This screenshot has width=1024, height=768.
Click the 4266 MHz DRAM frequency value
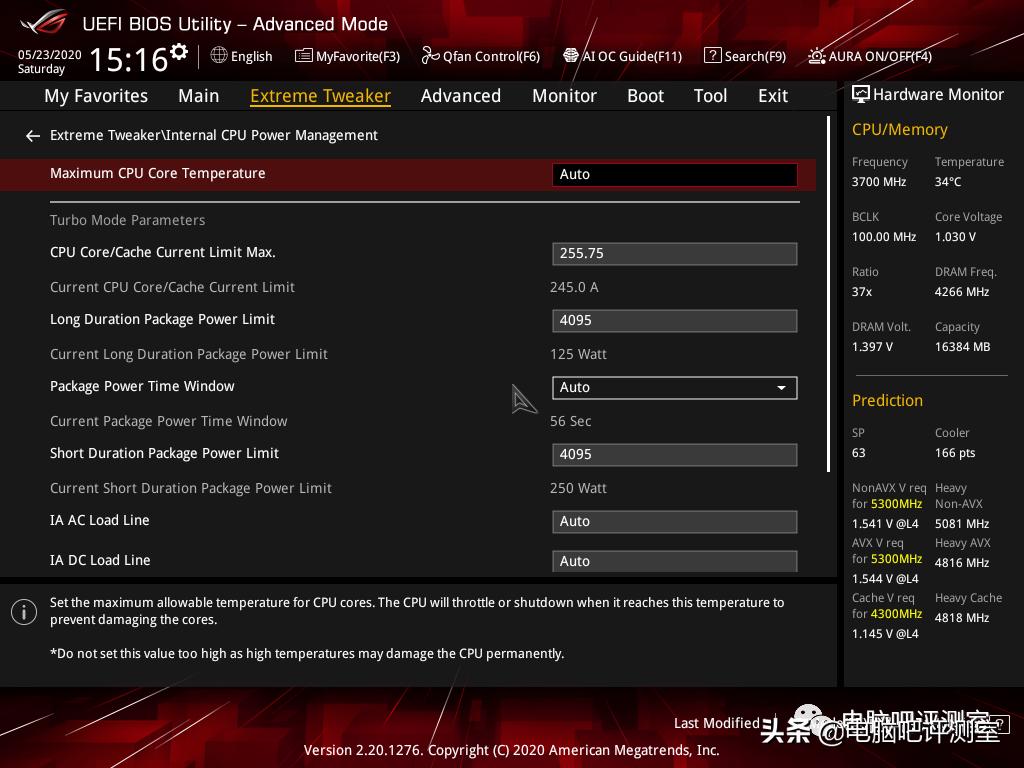tap(961, 292)
